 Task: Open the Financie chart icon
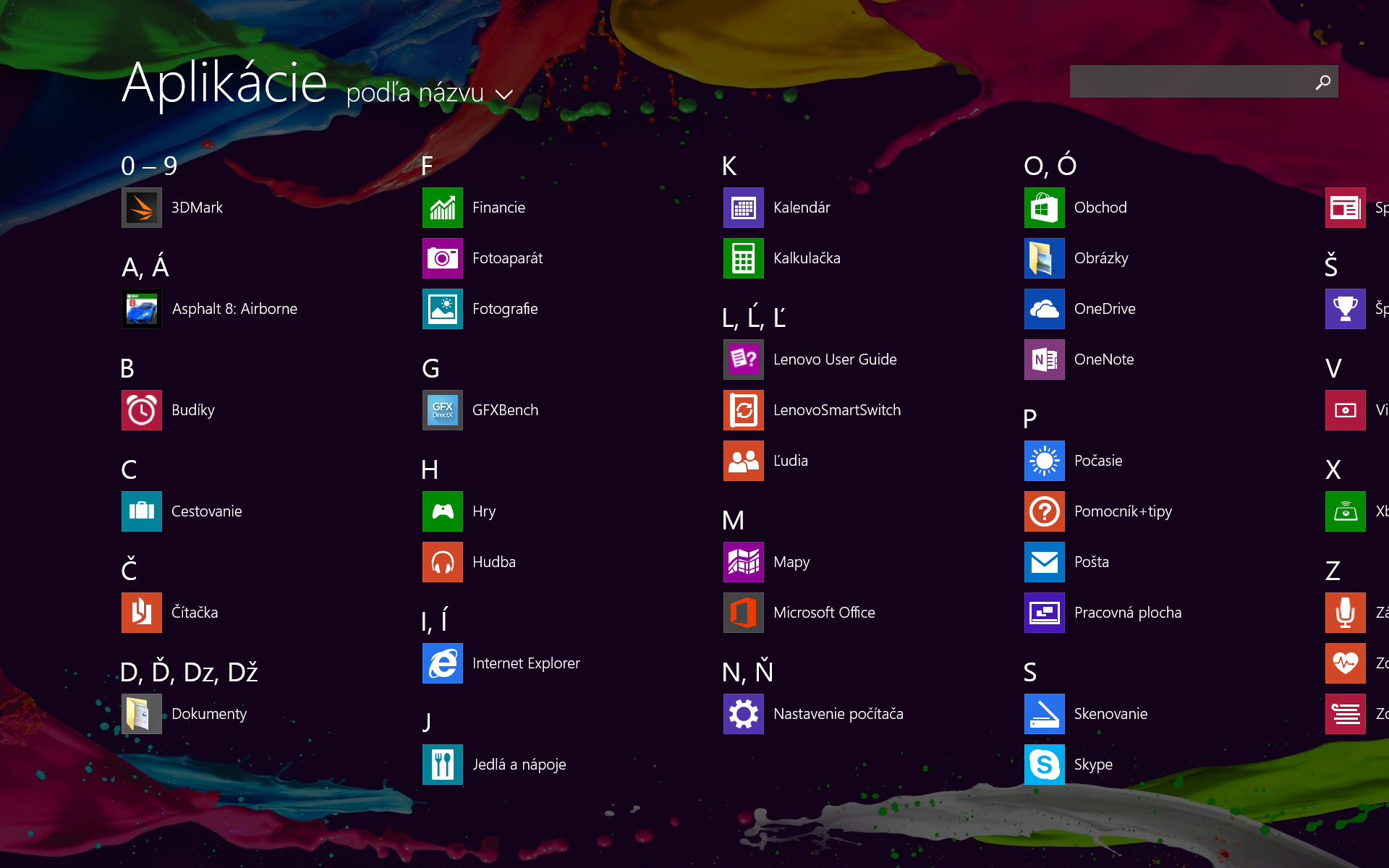(x=443, y=208)
